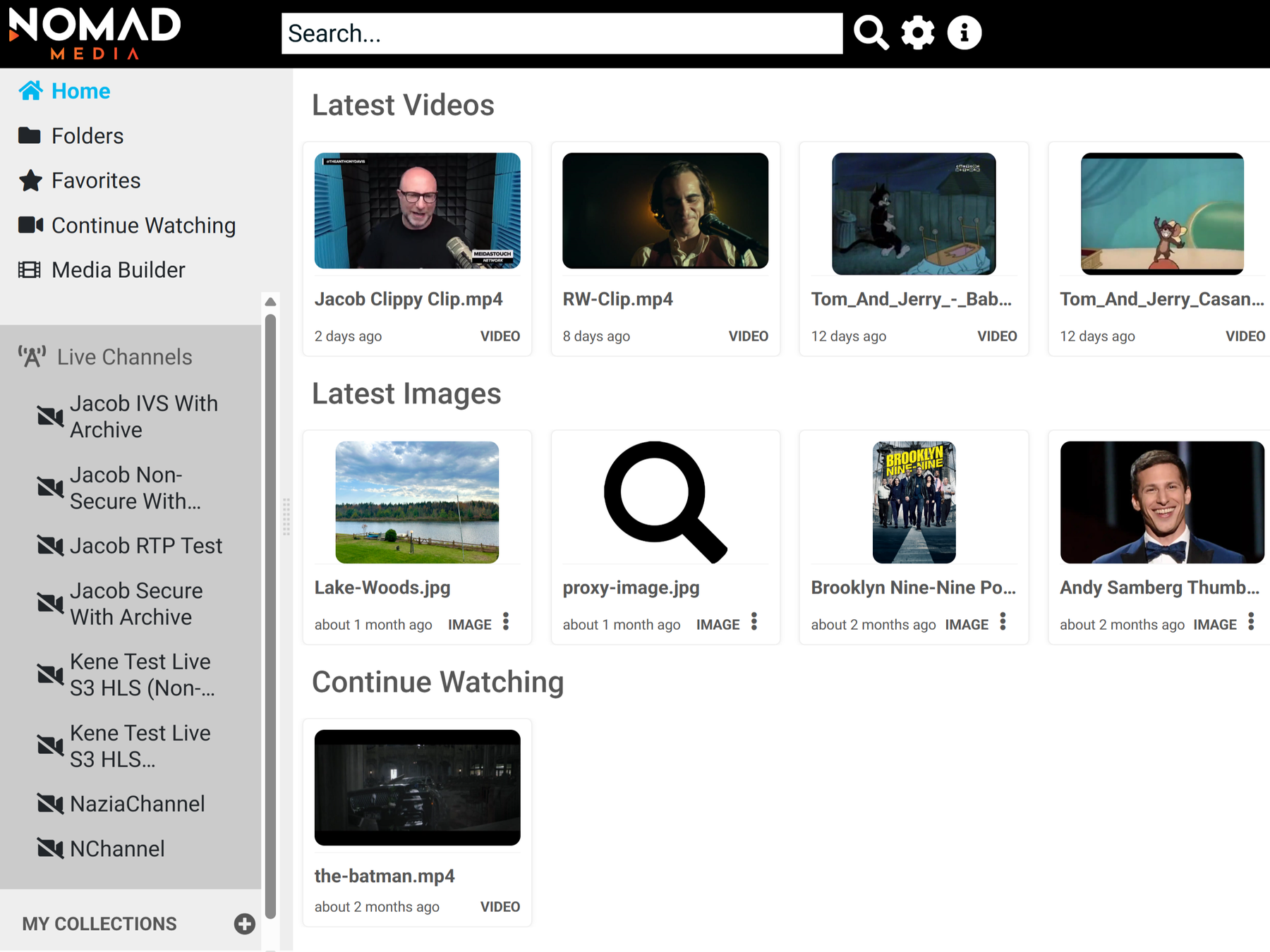The height and width of the screenshot is (952, 1270).
Task: Open the the-batman.mp4 video thumbnail
Action: (417, 787)
